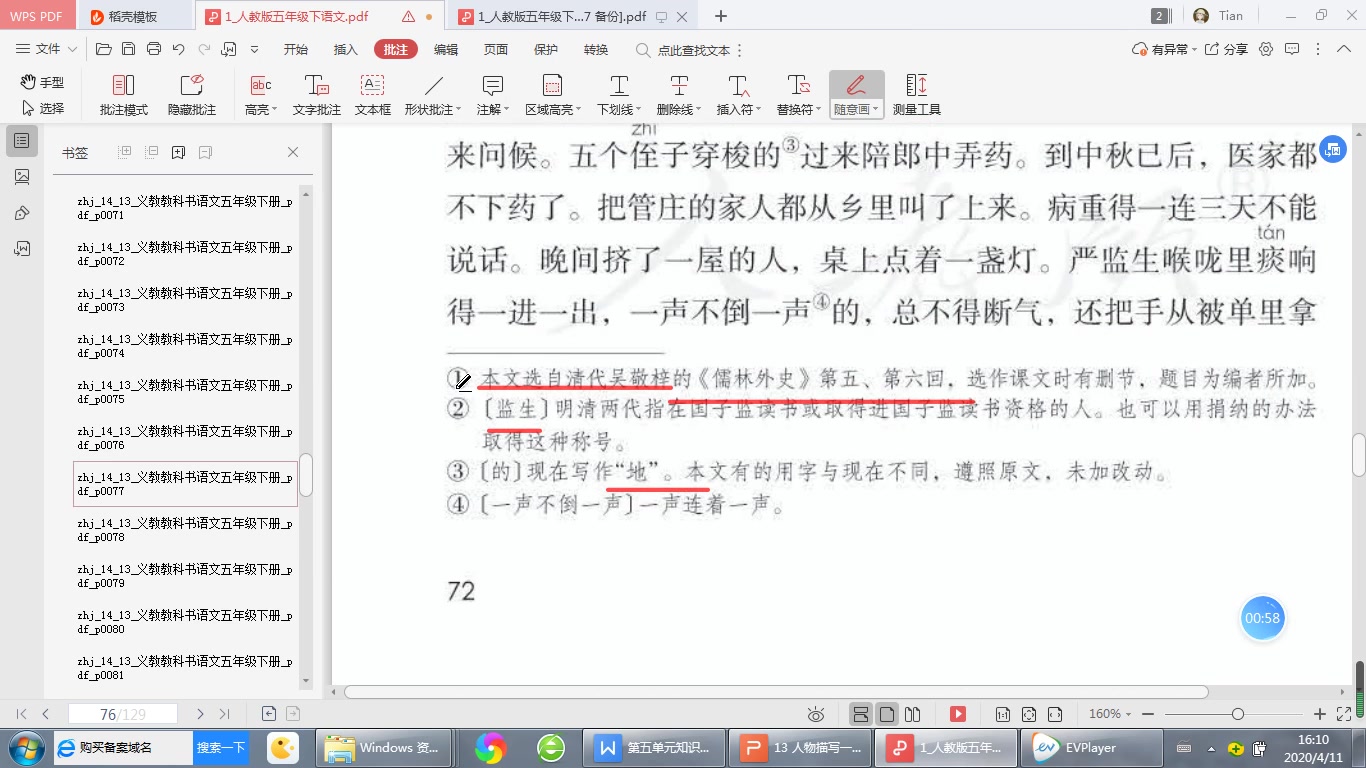Open 批注模式 annotation mode

point(124,95)
